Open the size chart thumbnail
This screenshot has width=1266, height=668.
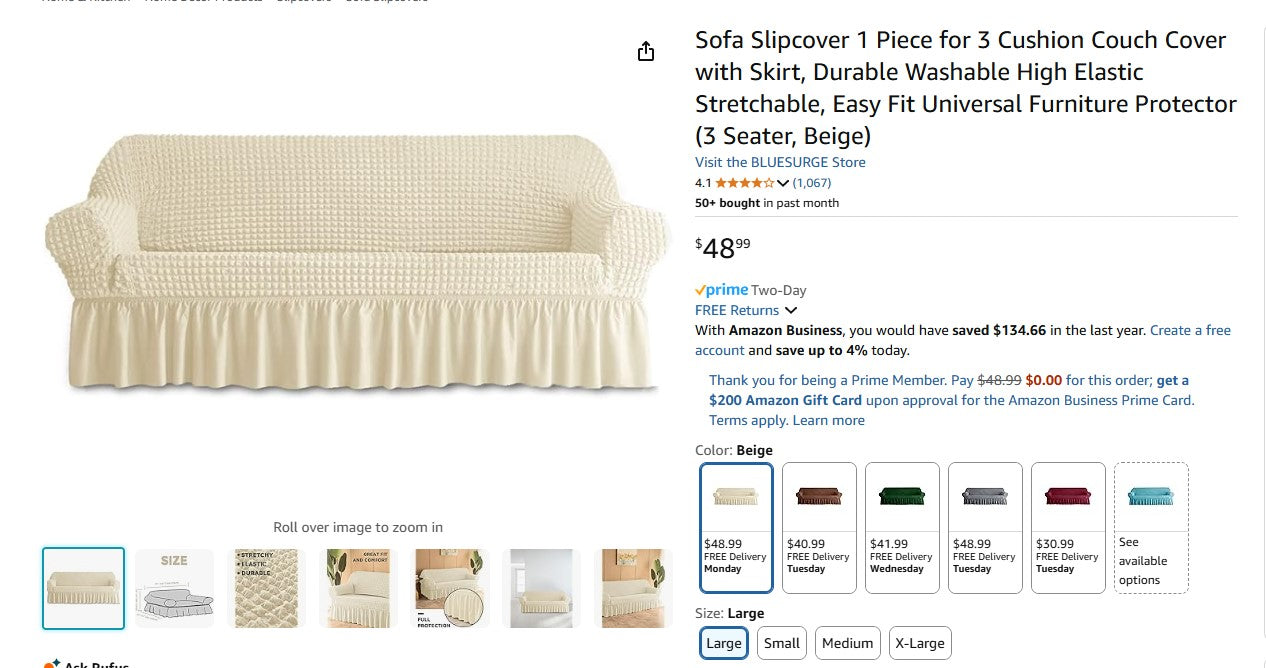pos(175,588)
